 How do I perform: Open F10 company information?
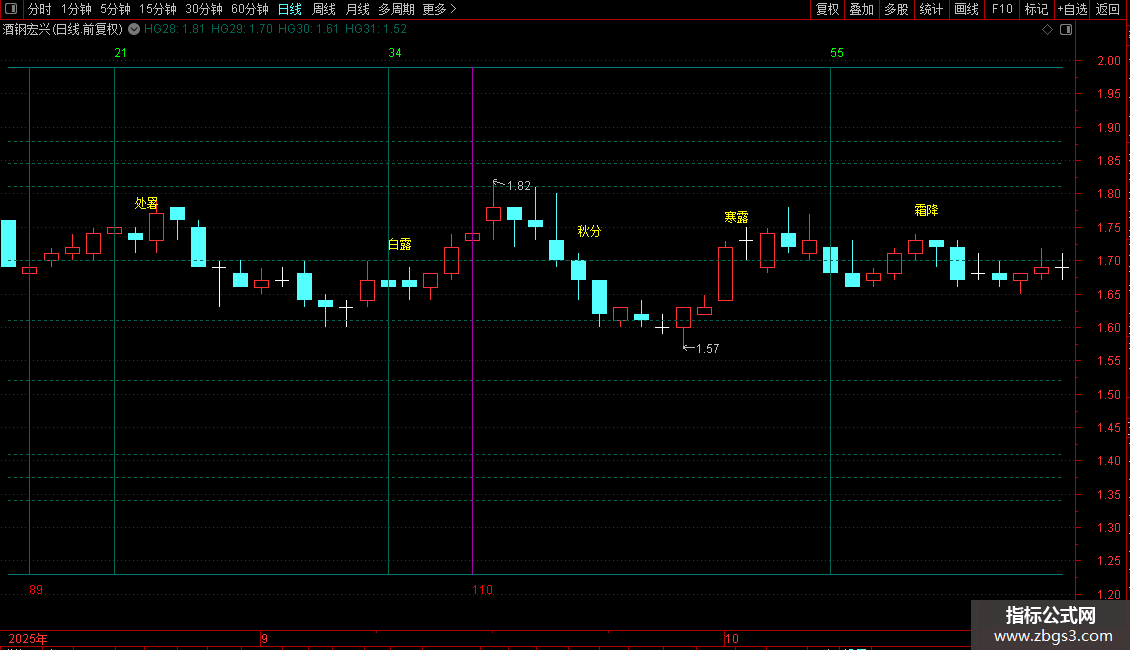point(1002,9)
